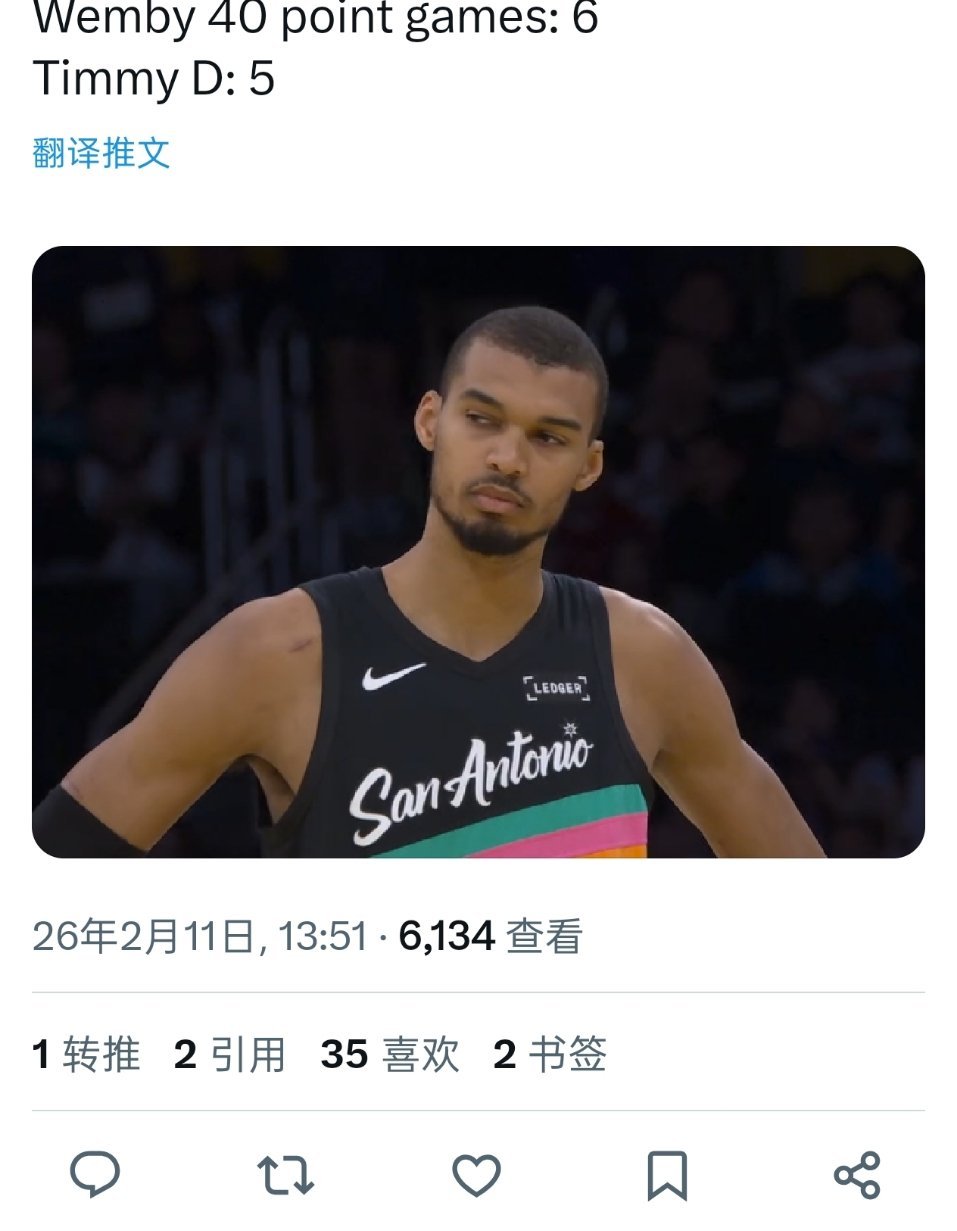
Task: Bookmark this tweet with the bookmark icon
Action: tap(667, 1175)
